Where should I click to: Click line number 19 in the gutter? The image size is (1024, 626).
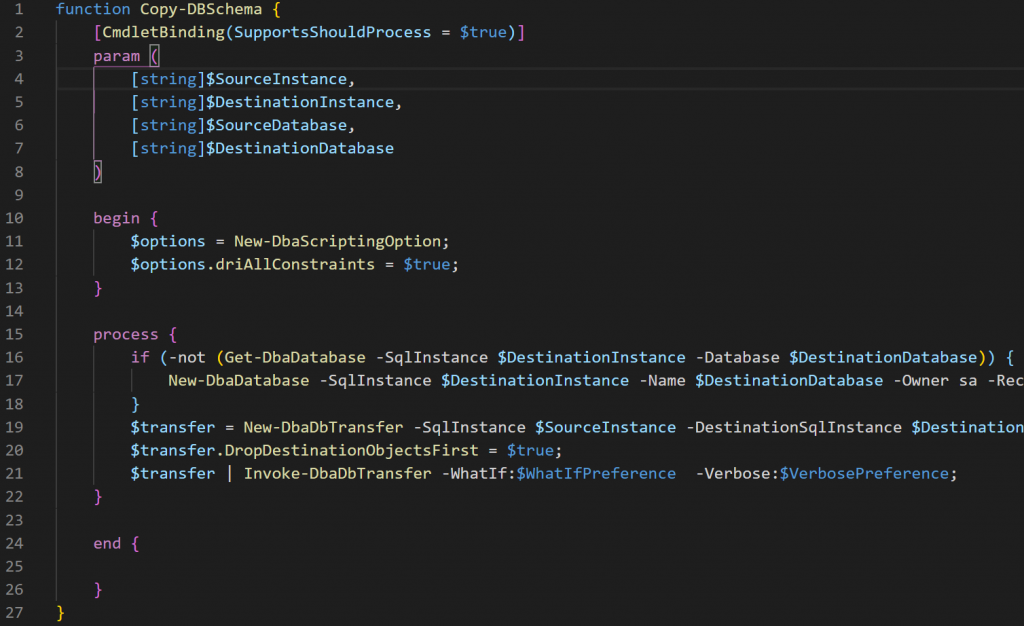click(14, 427)
